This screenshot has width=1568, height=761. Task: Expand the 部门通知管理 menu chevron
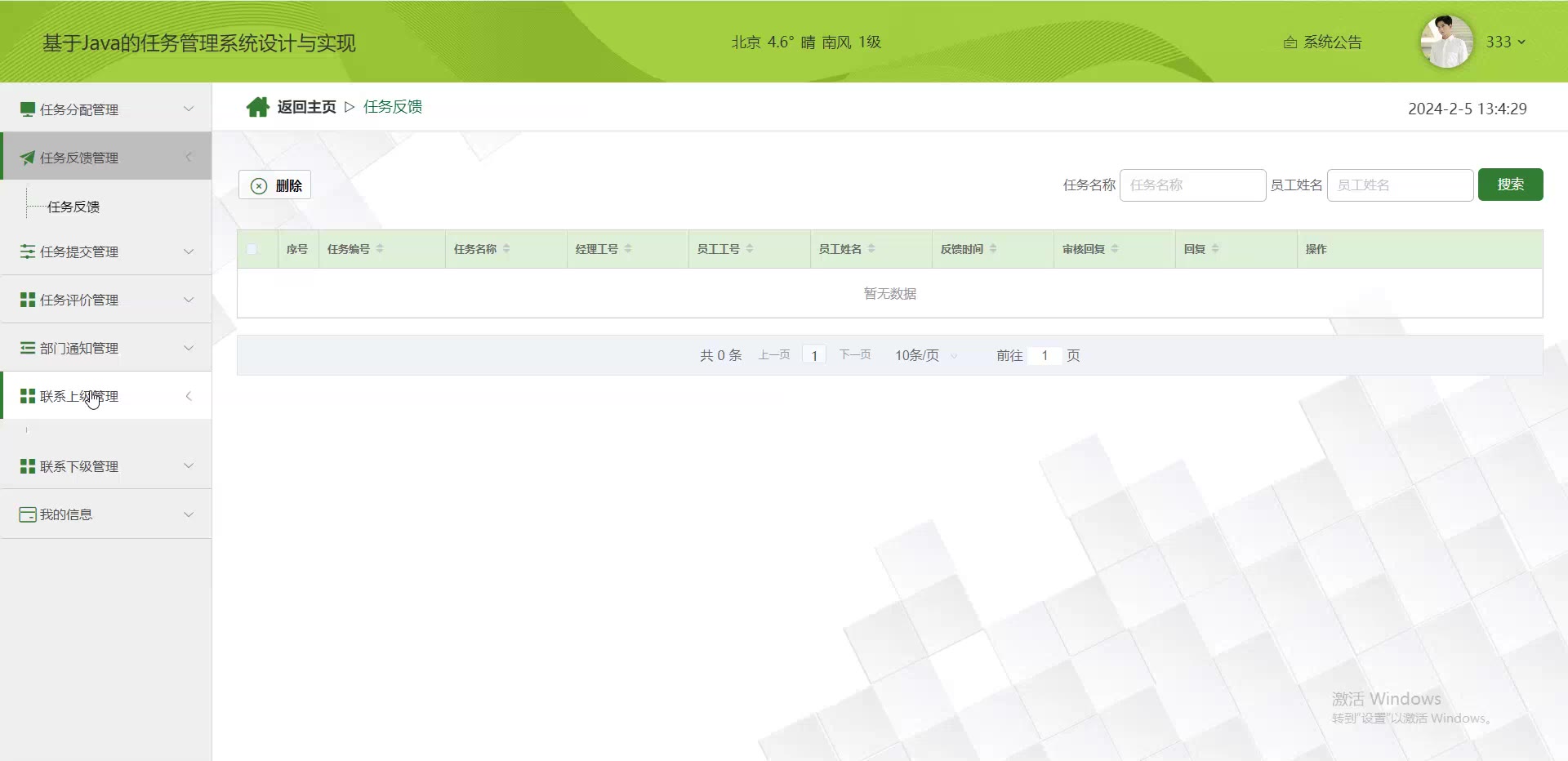click(189, 348)
